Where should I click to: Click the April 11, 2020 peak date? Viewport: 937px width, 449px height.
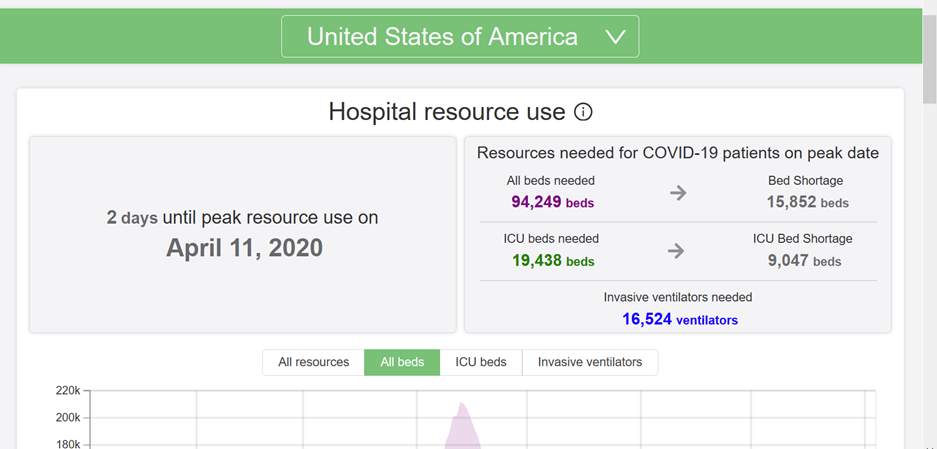(x=244, y=248)
